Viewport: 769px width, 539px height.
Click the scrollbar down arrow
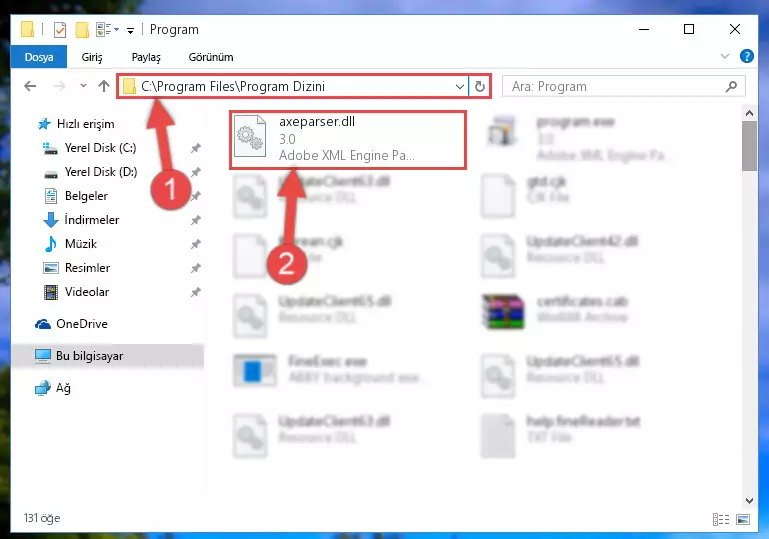749,500
